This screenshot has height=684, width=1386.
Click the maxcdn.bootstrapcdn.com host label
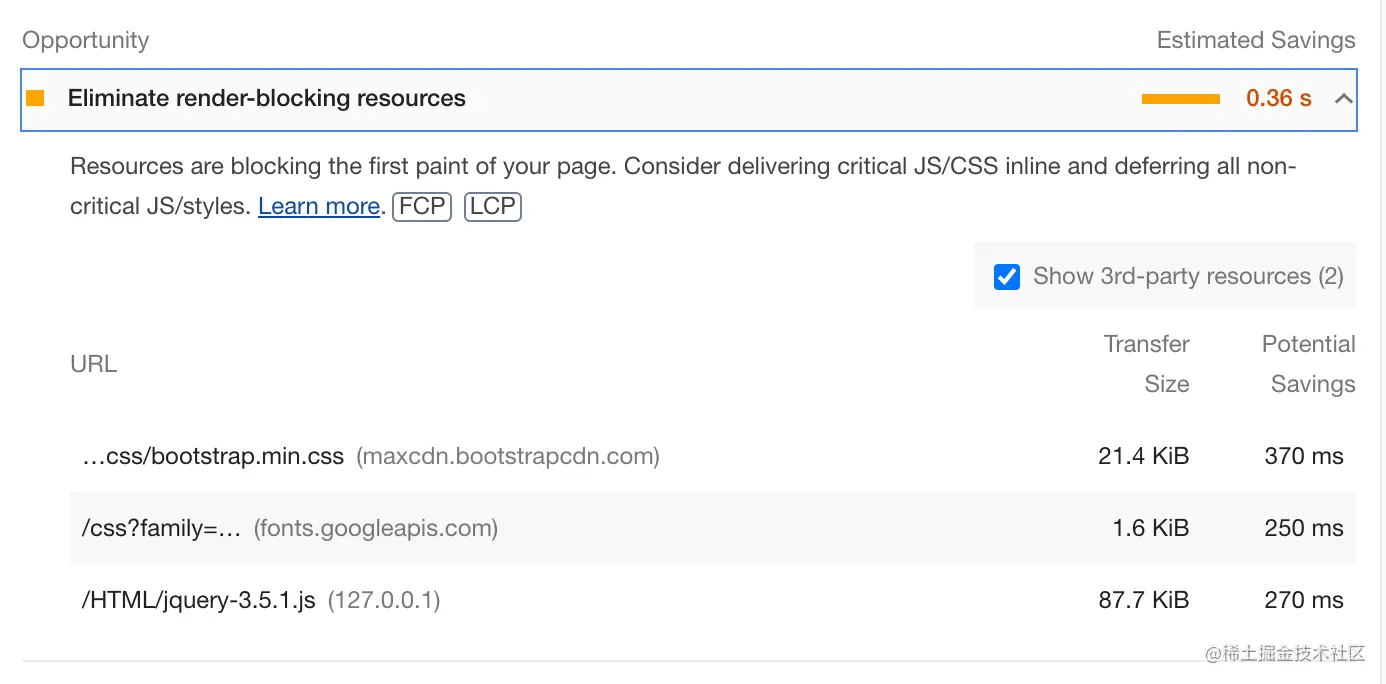click(508, 457)
